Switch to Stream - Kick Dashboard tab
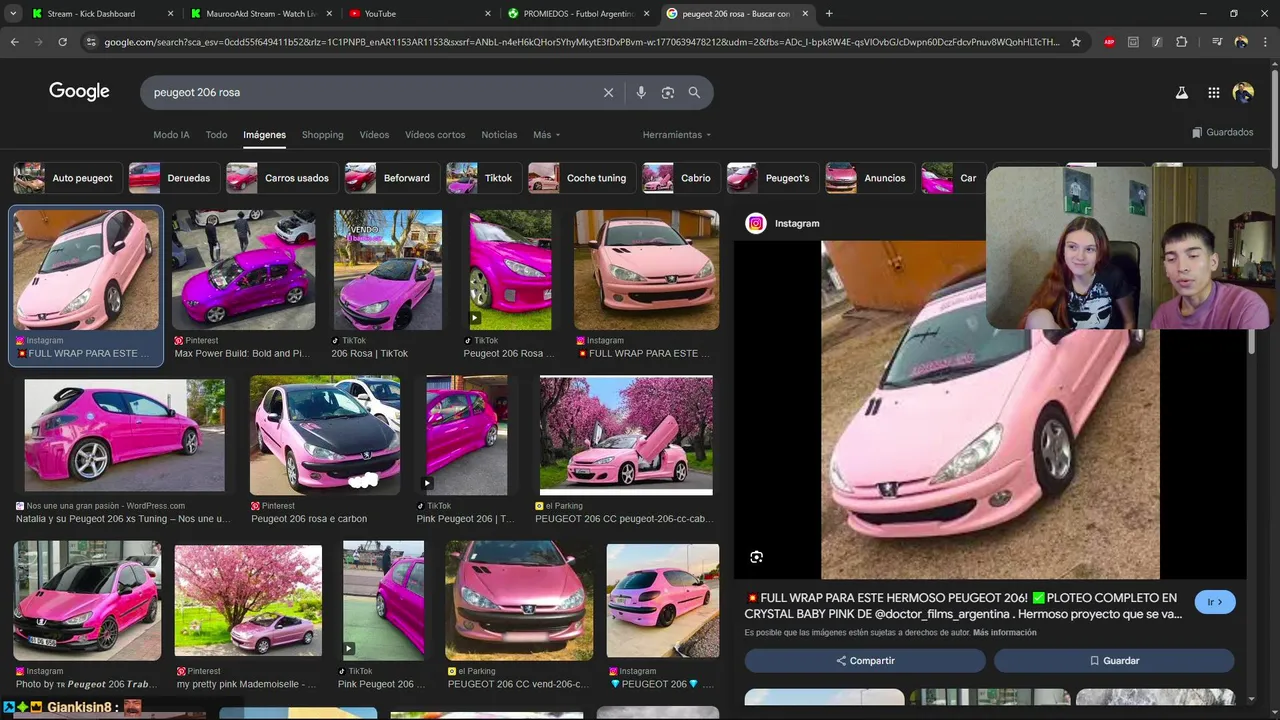 coord(102,14)
